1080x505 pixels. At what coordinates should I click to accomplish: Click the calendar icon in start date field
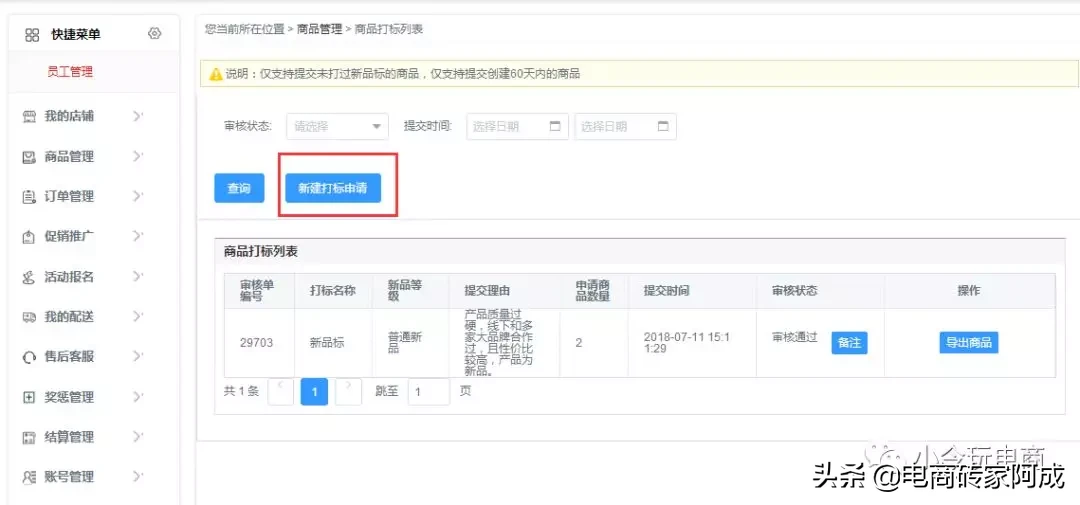(555, 127)
